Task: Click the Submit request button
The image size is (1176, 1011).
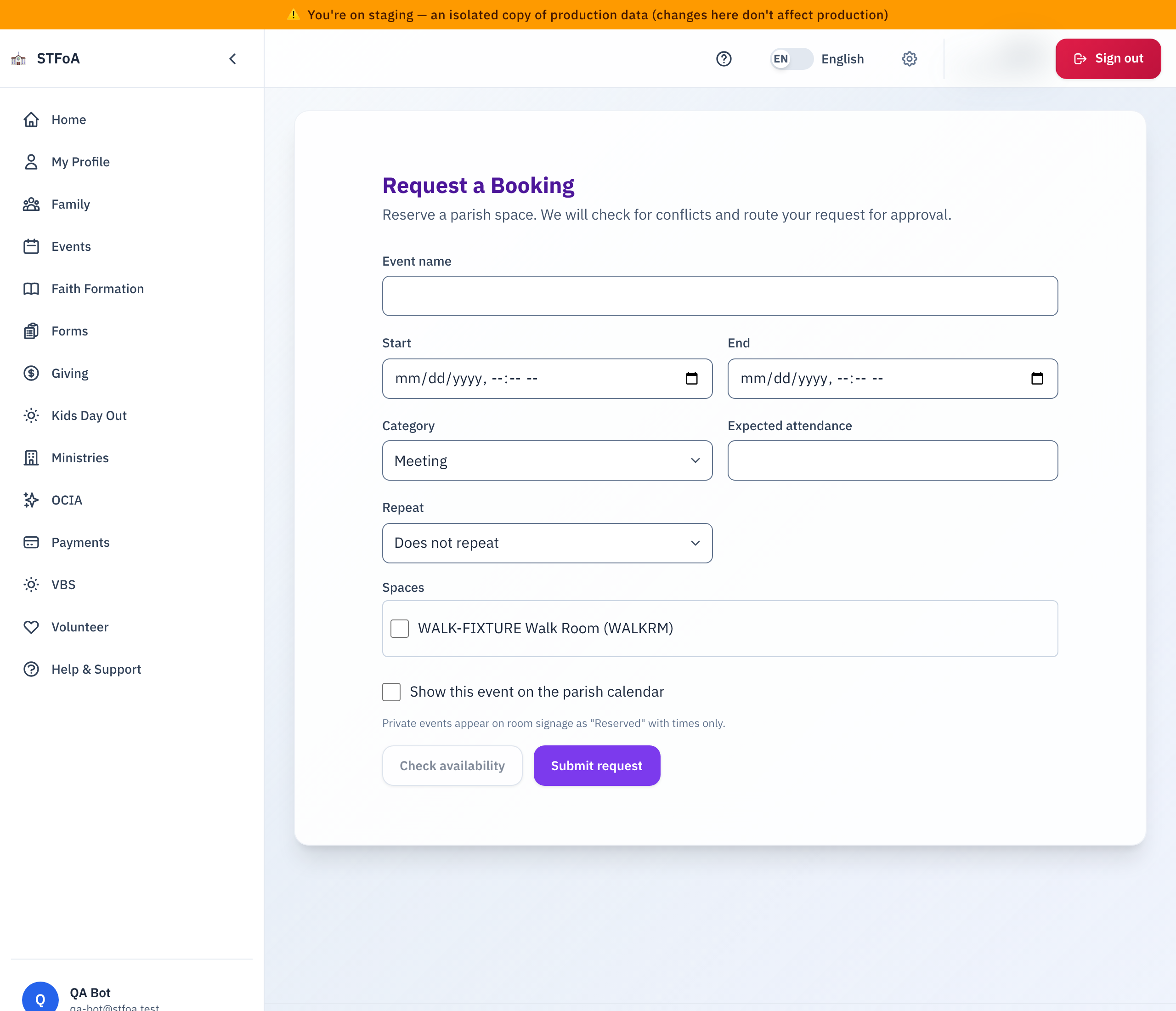Action: (597, 766)
